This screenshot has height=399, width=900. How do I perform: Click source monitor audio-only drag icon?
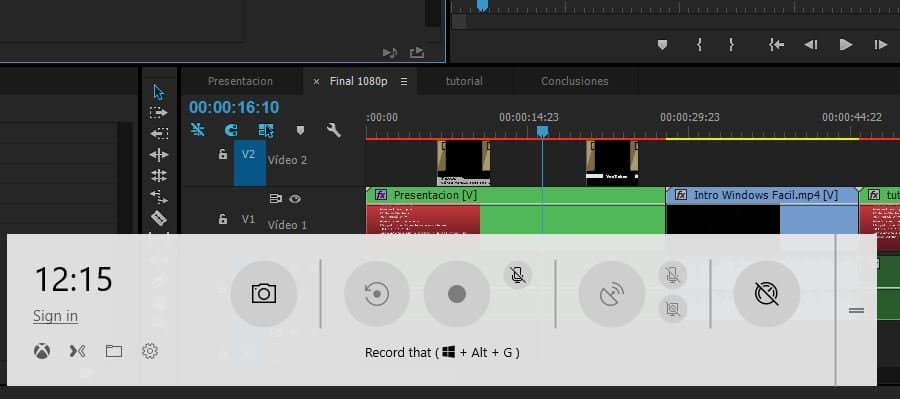click(390, 53)
